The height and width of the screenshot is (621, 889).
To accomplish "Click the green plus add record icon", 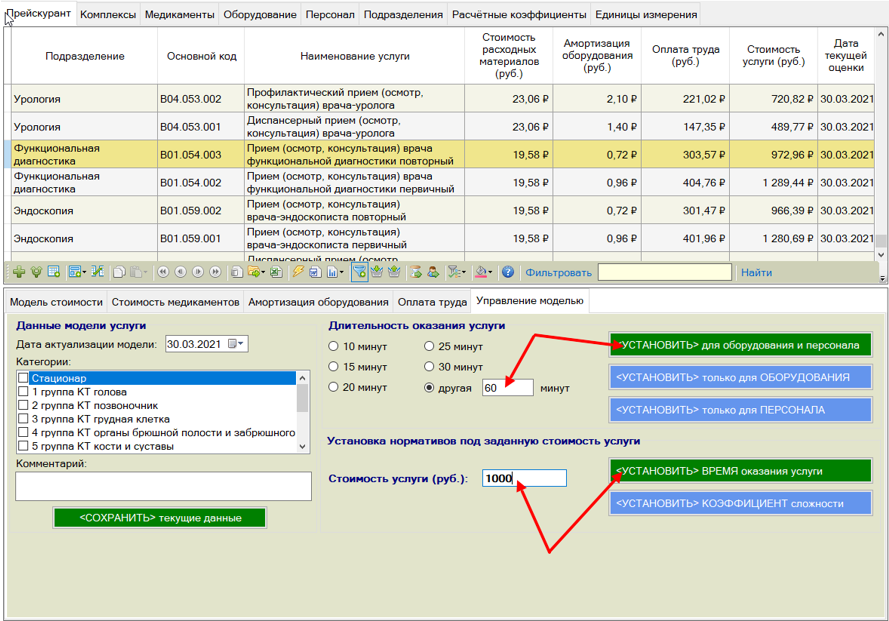I will (x=18, y=272).
